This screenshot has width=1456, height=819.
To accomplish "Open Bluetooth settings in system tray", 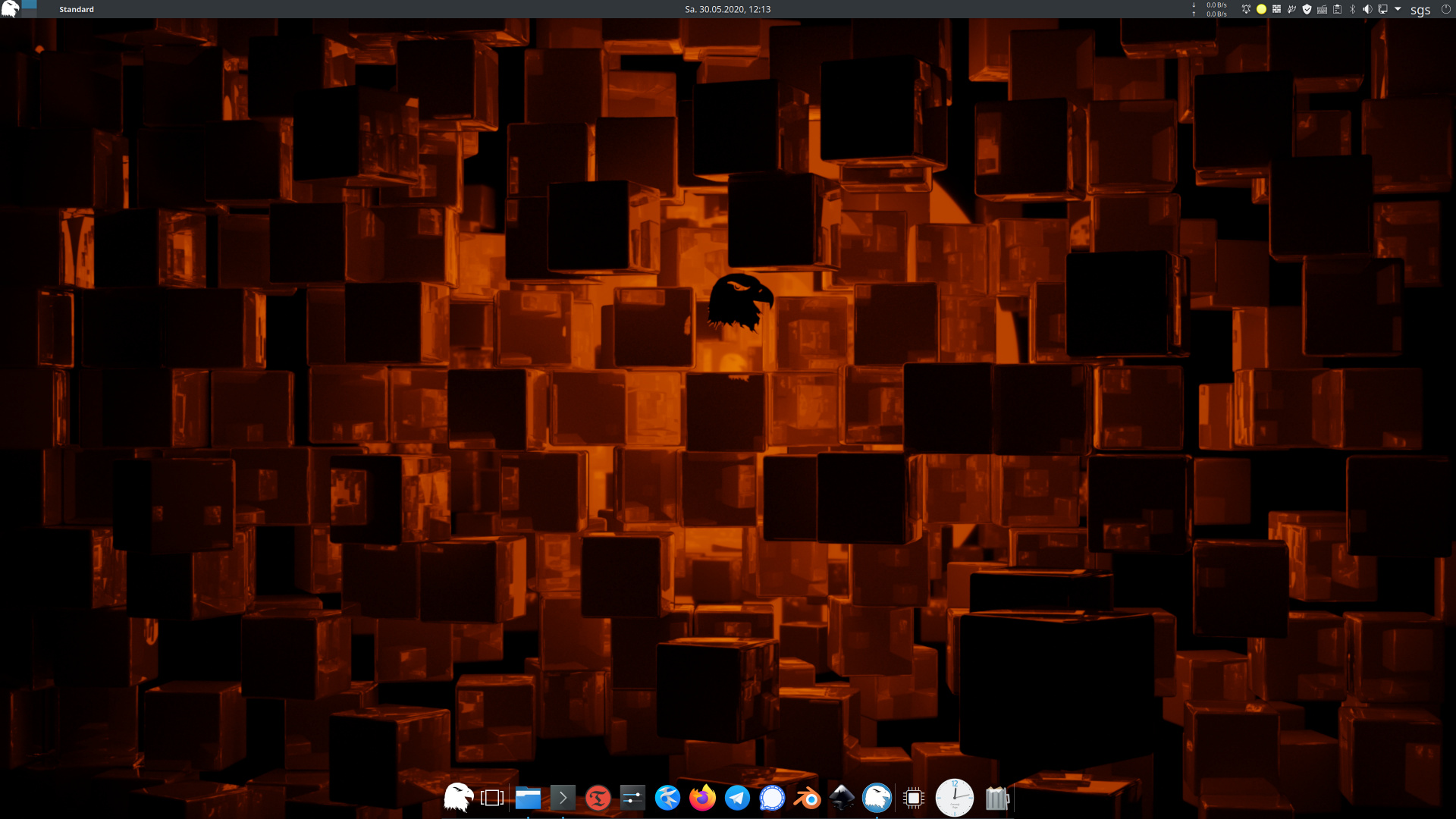I will (x=1352, y=9).
